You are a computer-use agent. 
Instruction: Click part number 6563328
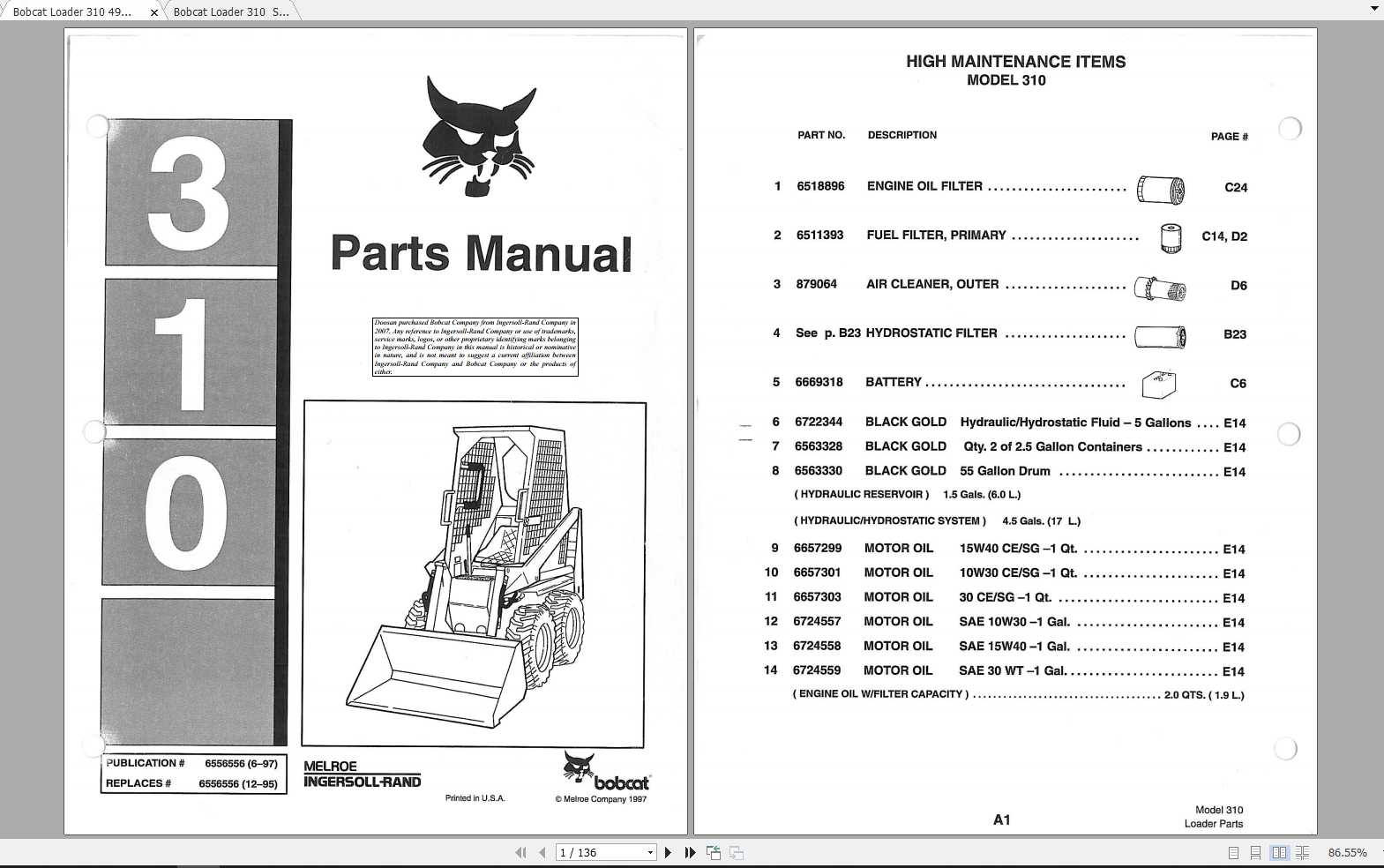[x=819, y=446]
